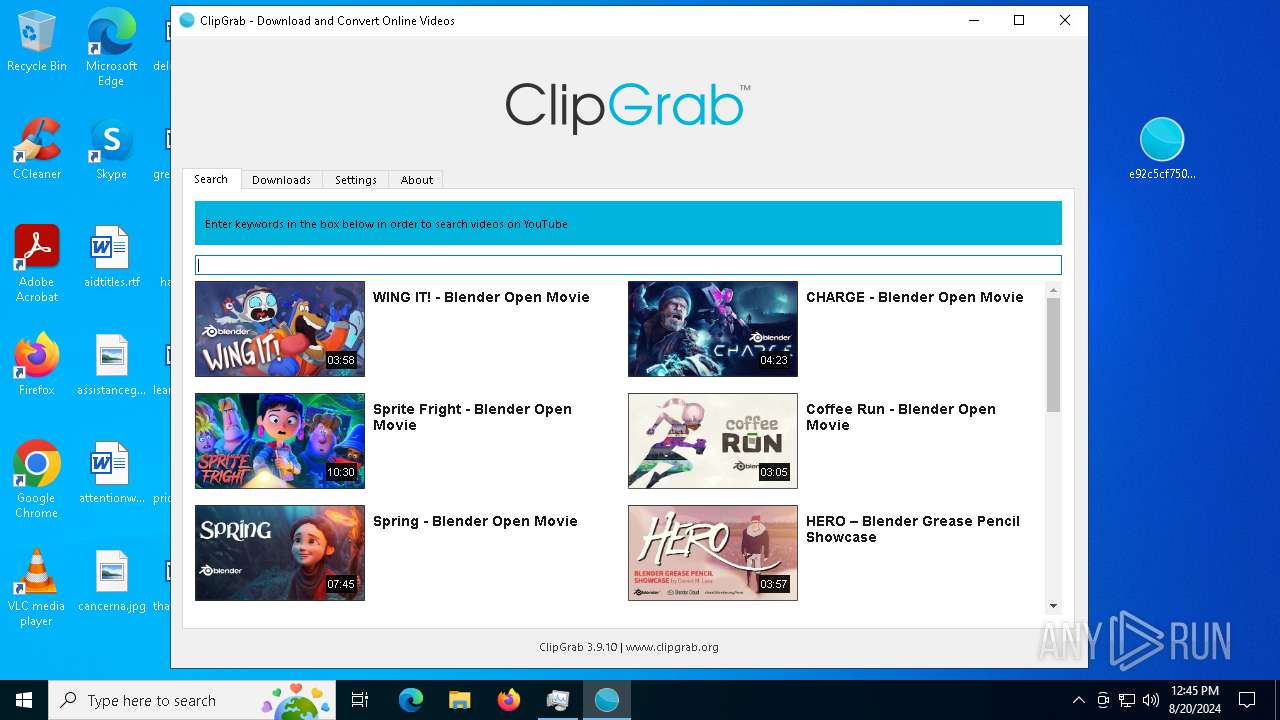
Task: Select the Adobe Acrobat desktop icon
Action: click(37, 264)
